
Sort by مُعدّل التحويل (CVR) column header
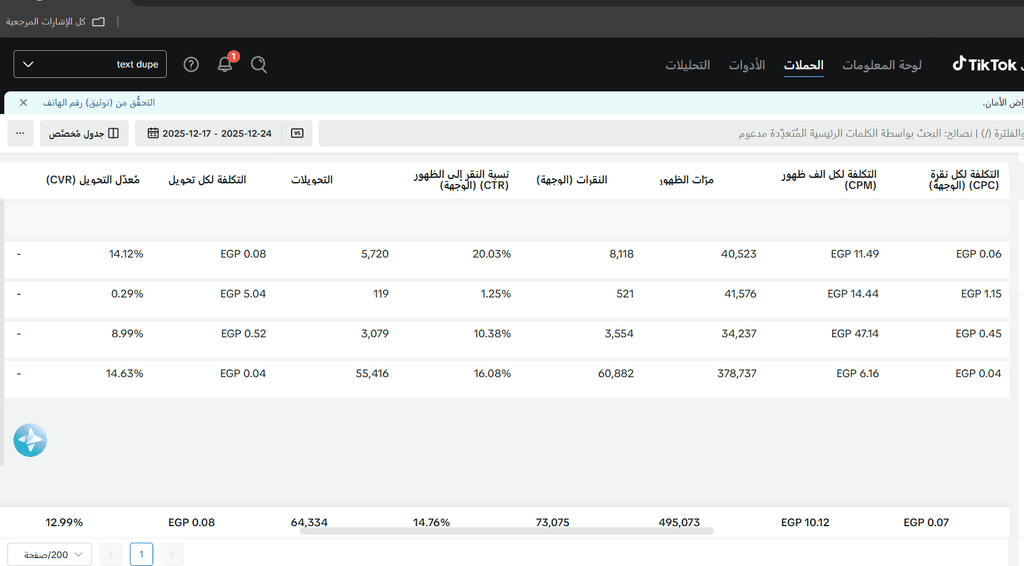coord(93,180)
